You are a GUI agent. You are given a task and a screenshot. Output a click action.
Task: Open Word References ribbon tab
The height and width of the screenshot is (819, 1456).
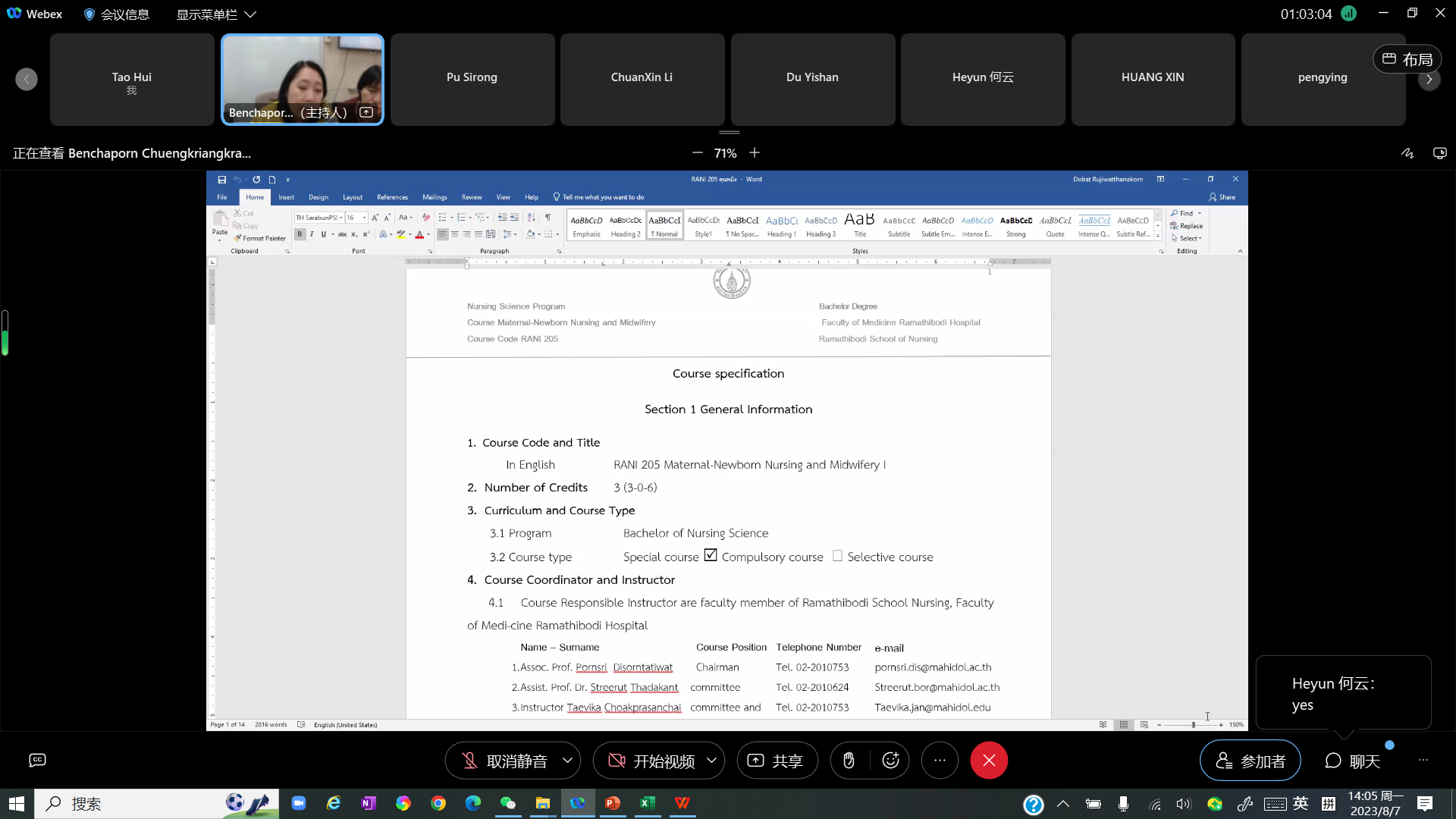point(392,197)
